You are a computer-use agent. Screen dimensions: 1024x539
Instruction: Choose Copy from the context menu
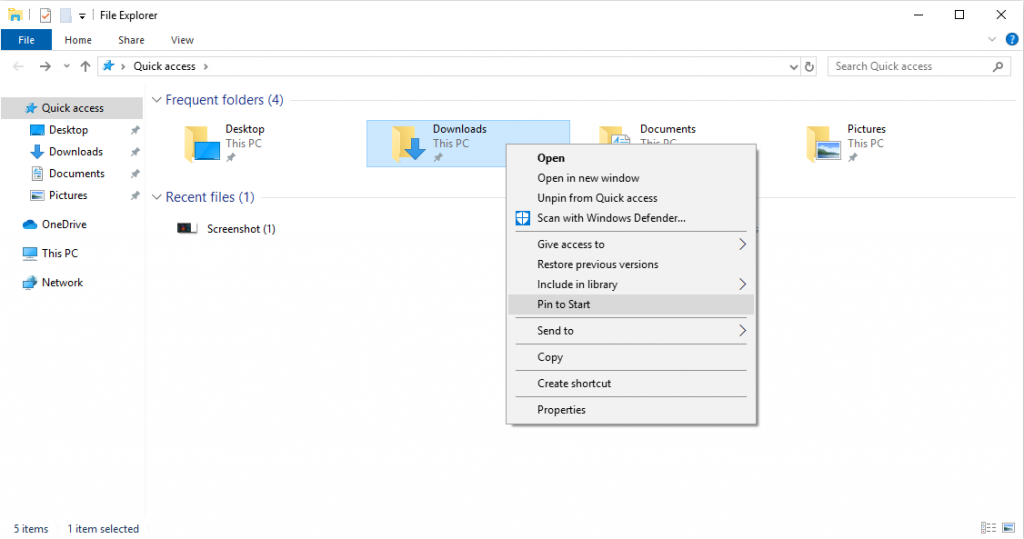coord(631,357)
